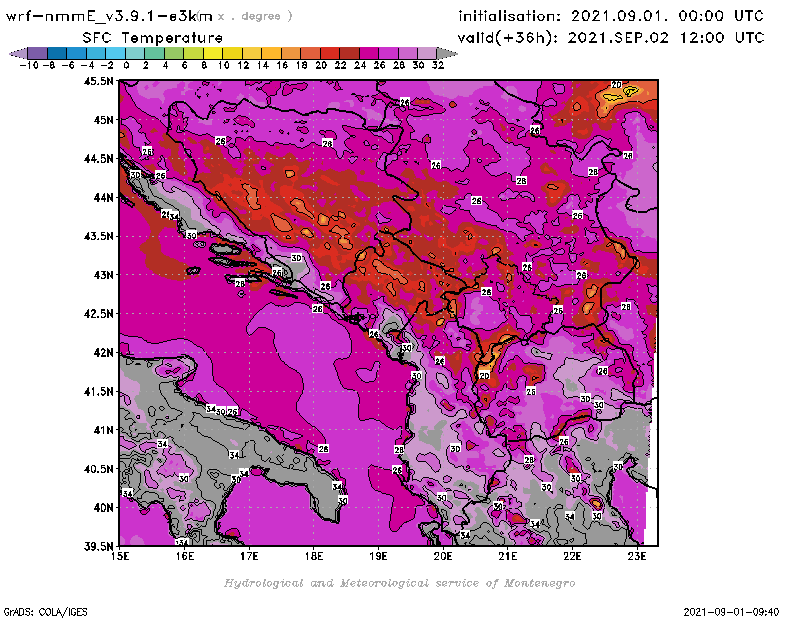The height and width of the screenshot is (618, 800).
Task: Click the 'wrf-nmmE_v3.9.1-e3km' model label
Action: pyautogui.click(x=109, y=16)
